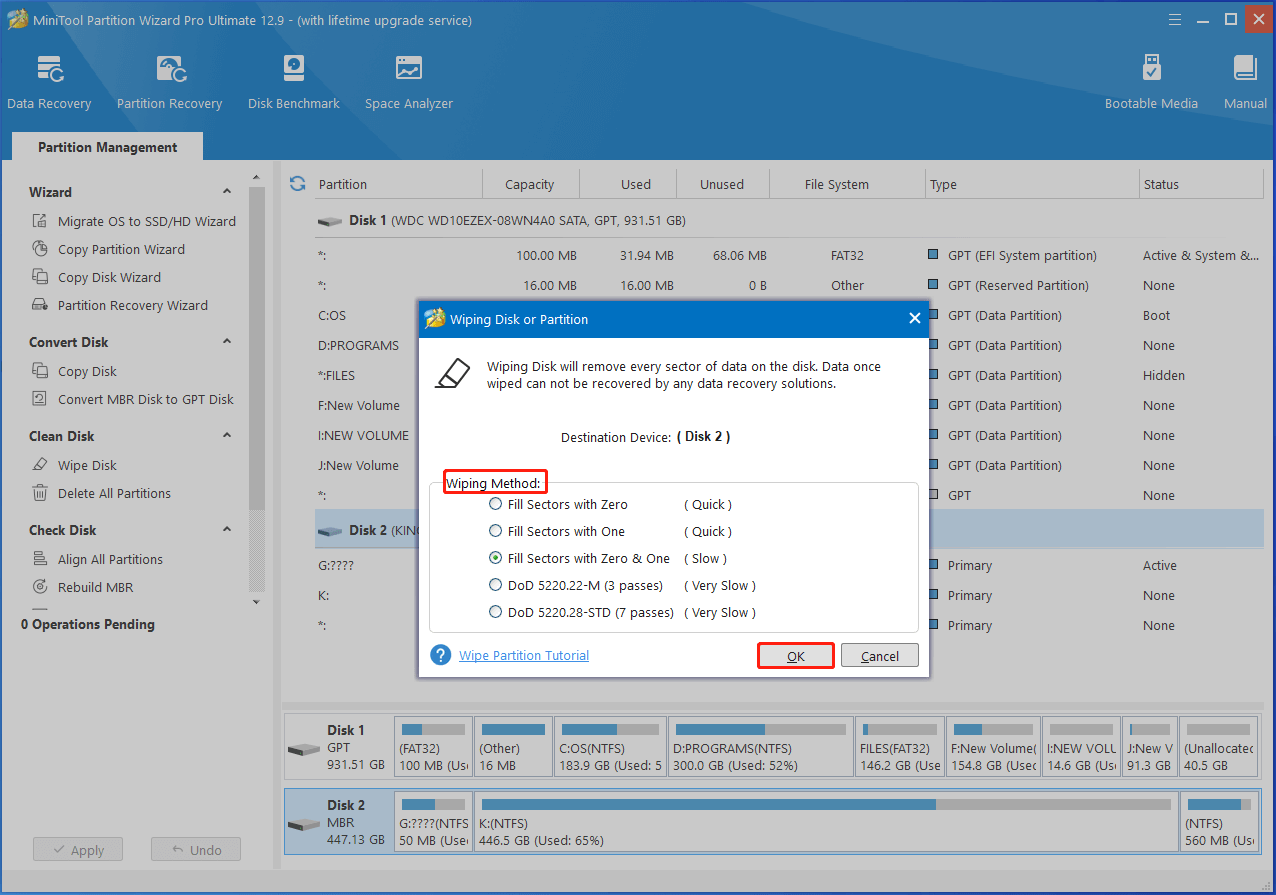Image resolution: width=1276 pixels, height=895 pixels.
Task: Click Wipe Disk in the sidebar
Action: tap(87, 465)
